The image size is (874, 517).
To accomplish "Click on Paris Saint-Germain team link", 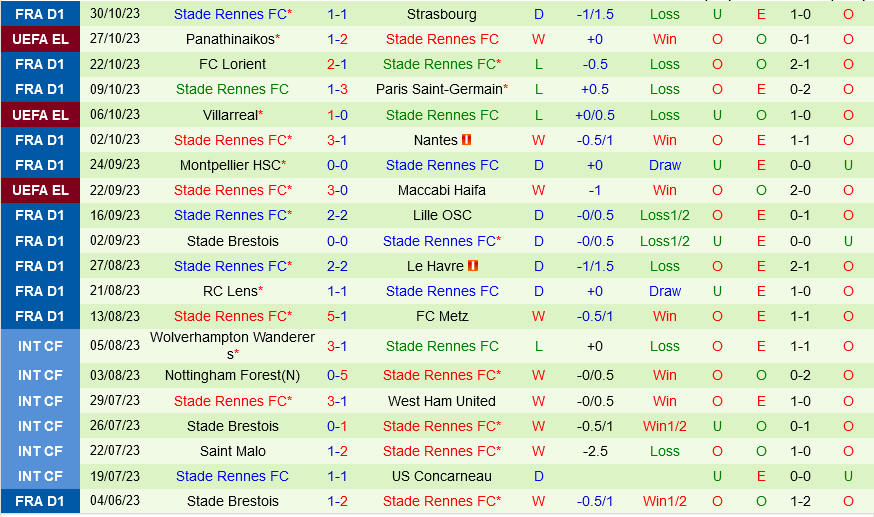I will pyautogui.click(x=440, y=89).
